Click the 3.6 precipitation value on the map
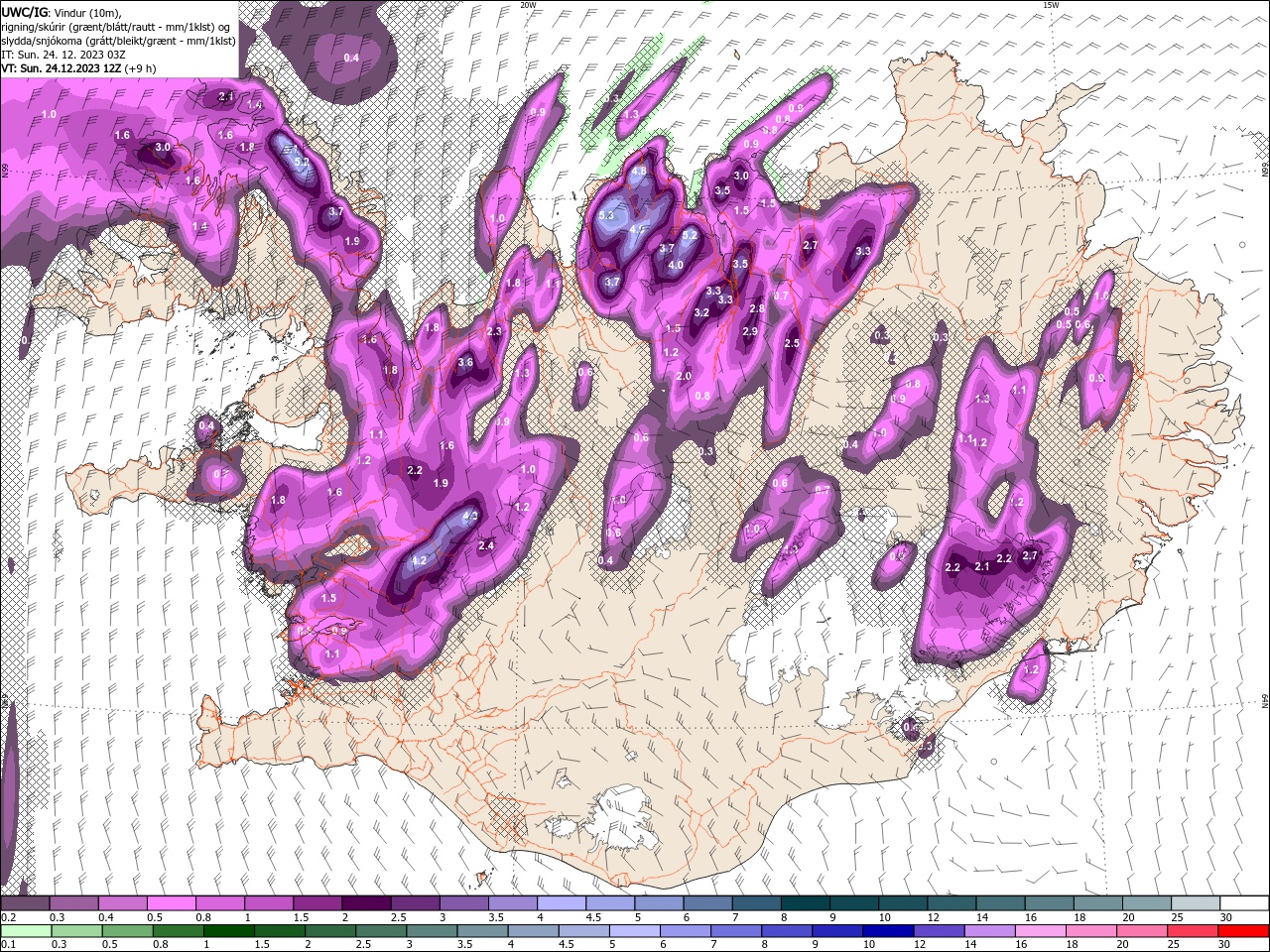 [x=465, y=362]
